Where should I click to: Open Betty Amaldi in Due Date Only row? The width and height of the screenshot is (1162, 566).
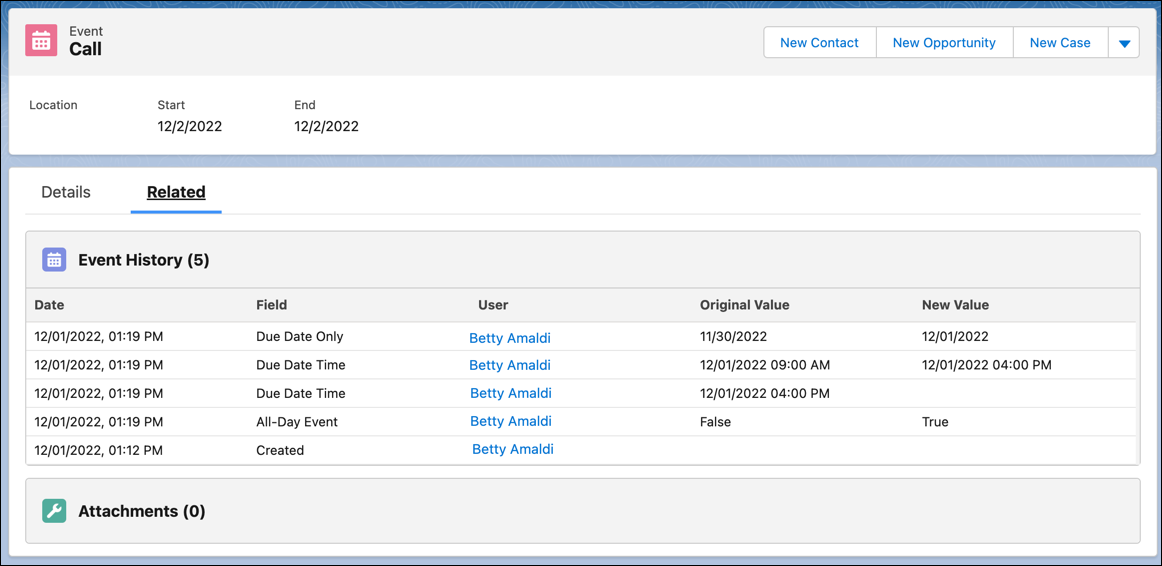(x=510, y=338)
